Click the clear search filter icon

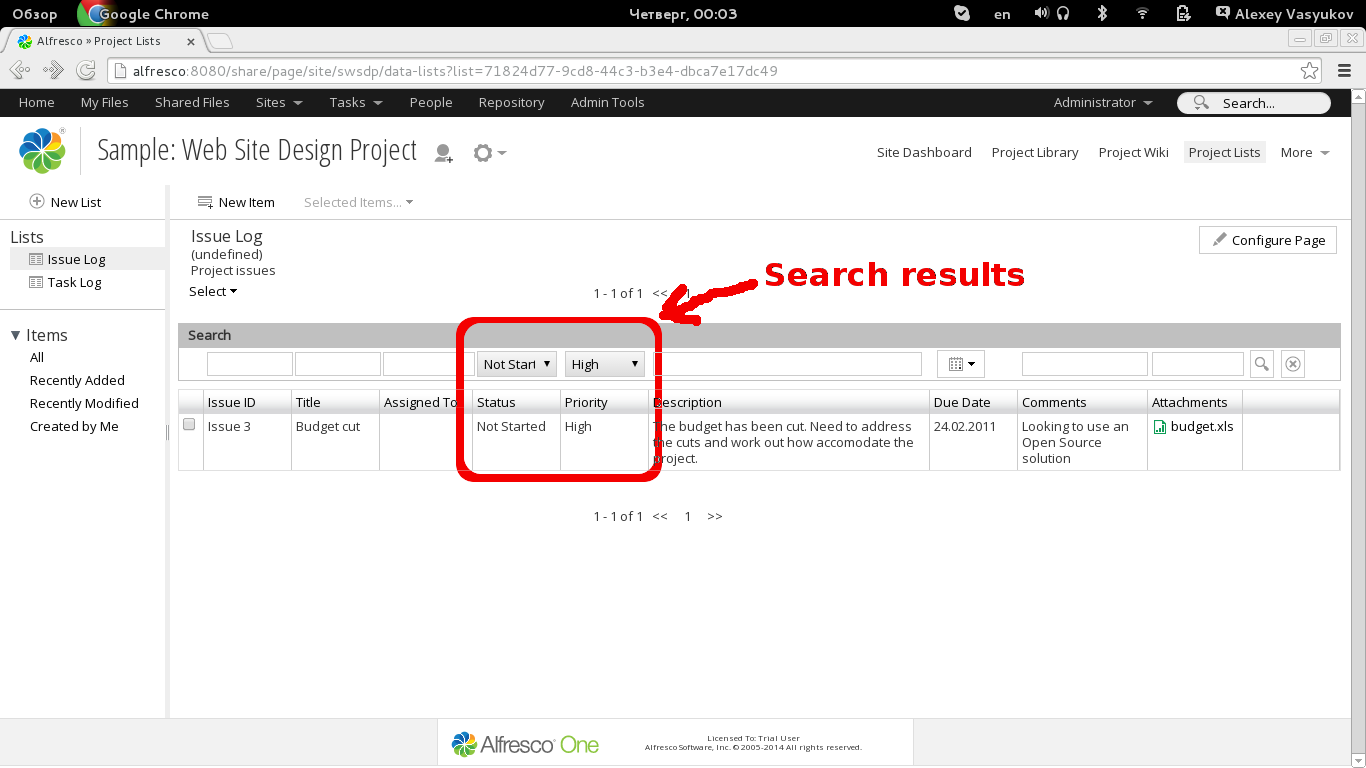pos(1293,364)
